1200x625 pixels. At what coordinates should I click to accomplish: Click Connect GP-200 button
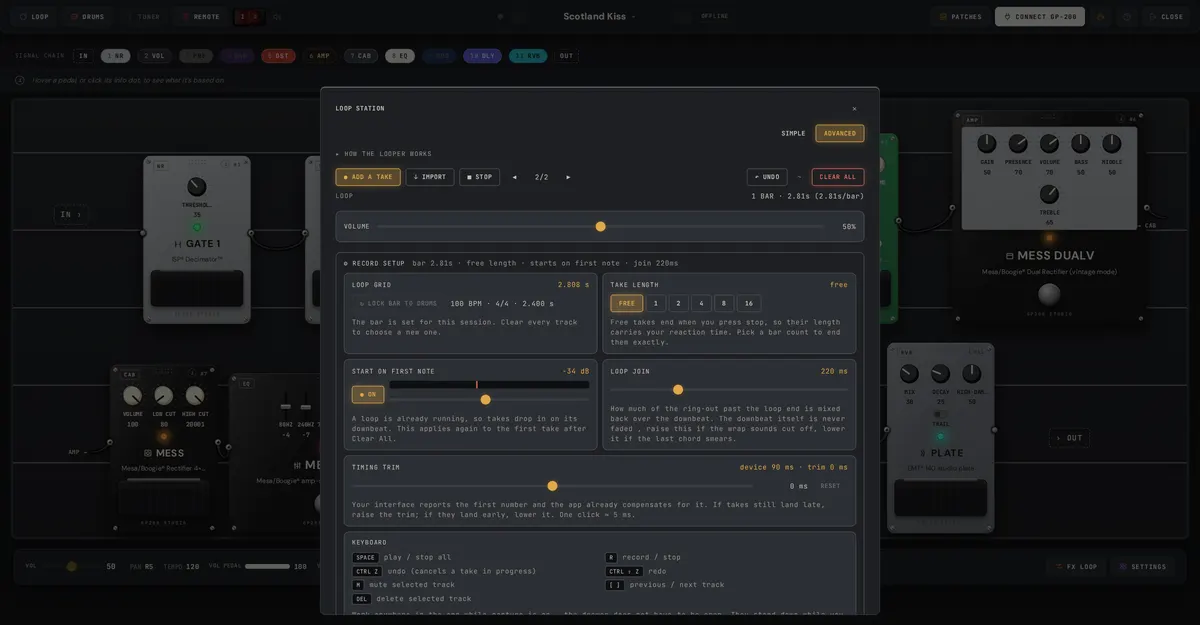[x=1039, y=16]
